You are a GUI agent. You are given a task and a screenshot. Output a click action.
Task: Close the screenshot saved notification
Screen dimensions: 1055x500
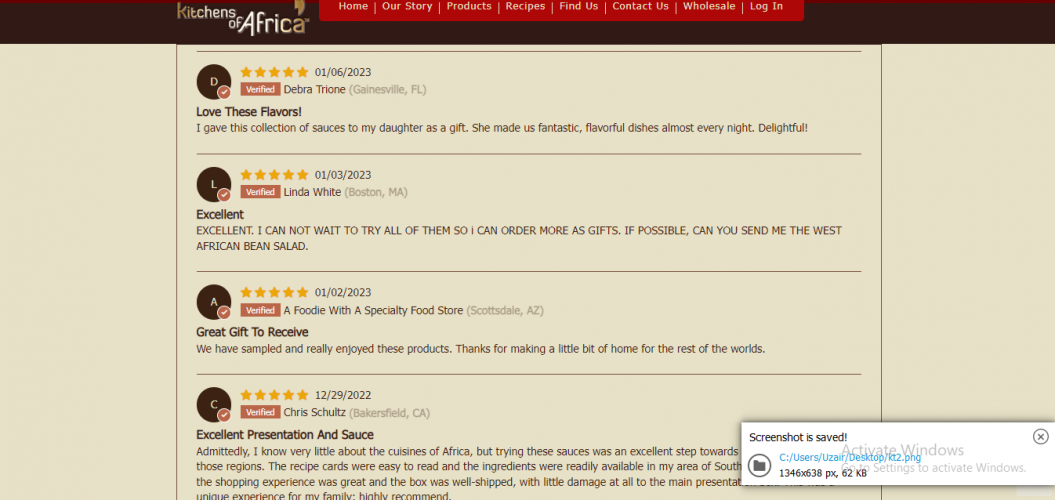coord(1040,437)
